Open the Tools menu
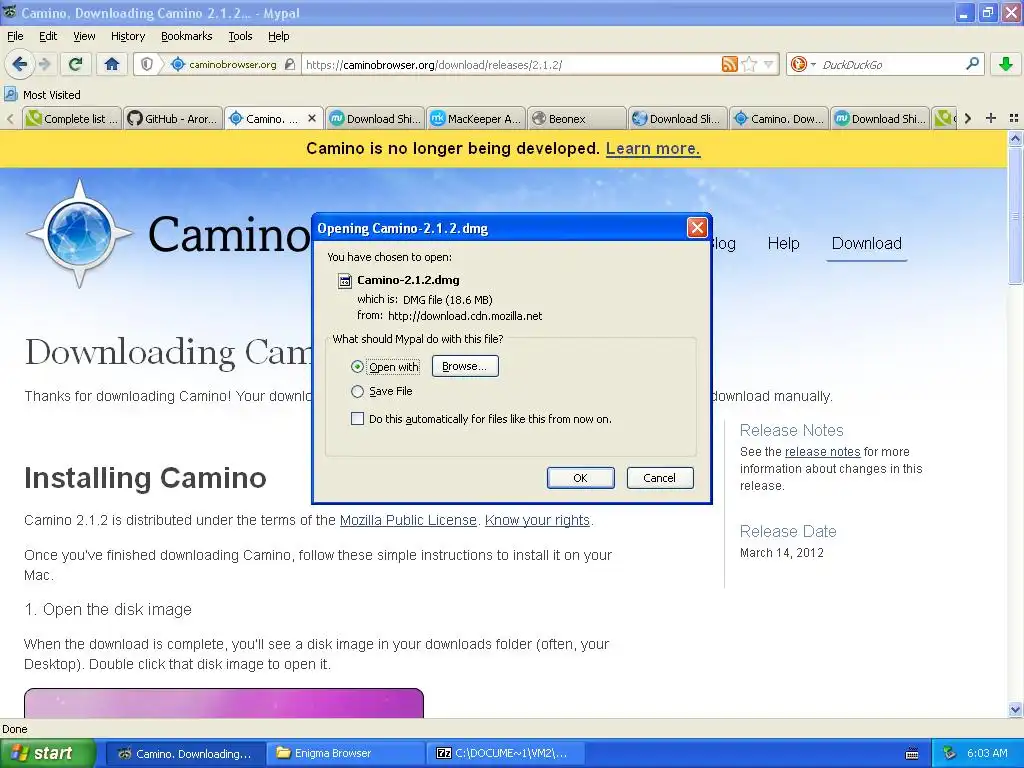 tap(240, 37)
